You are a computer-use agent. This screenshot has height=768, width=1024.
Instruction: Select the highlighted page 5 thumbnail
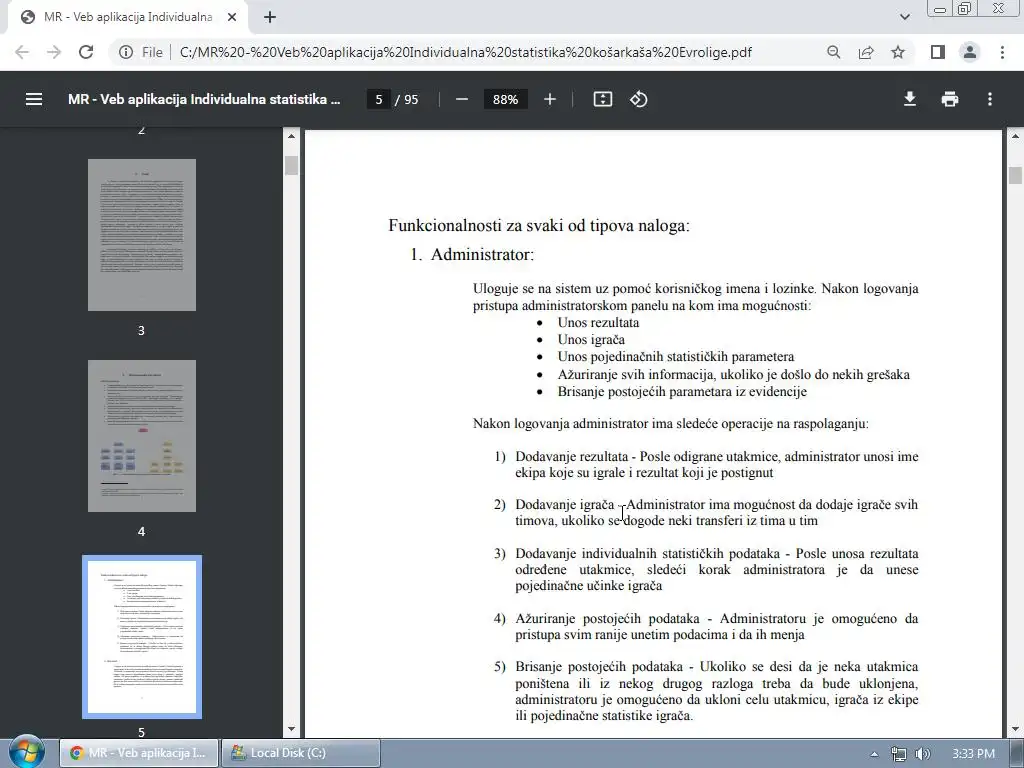point(142,637)
